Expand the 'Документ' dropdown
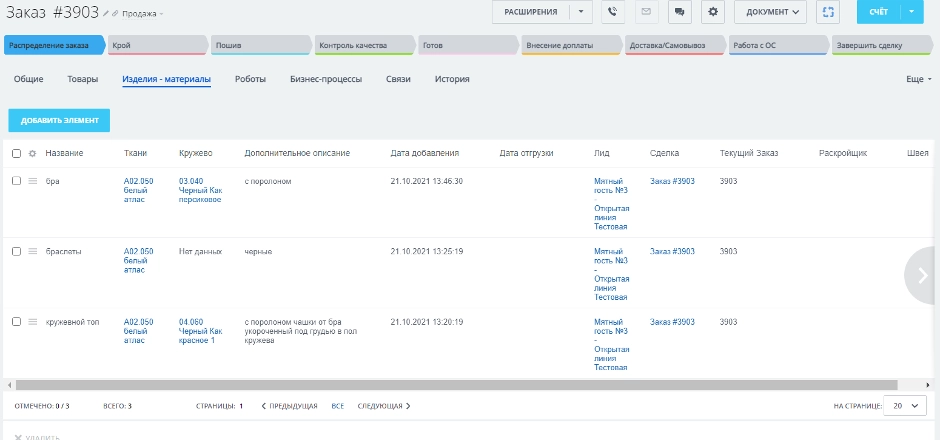Screen dimensions: 941x441 770,12
